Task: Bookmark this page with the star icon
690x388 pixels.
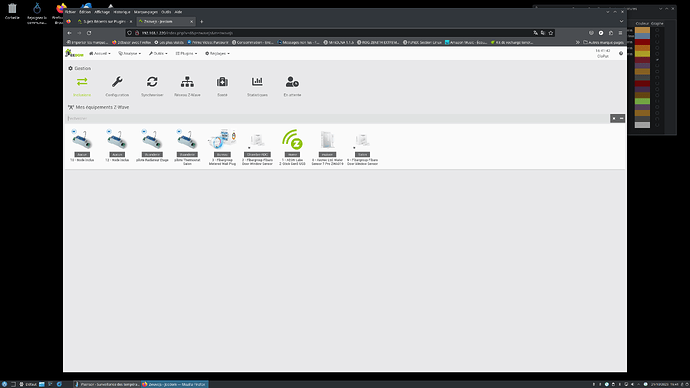Action: point(551,33)
